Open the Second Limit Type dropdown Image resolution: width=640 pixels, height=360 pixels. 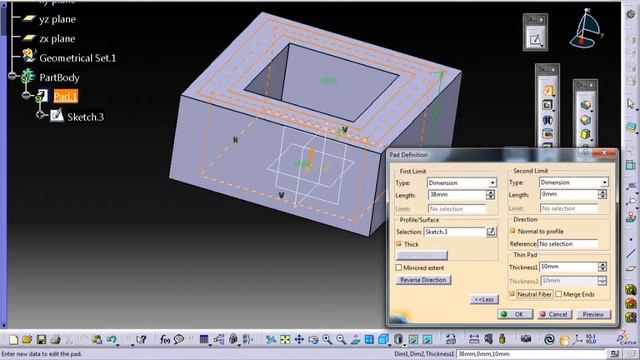pos(604,182)
